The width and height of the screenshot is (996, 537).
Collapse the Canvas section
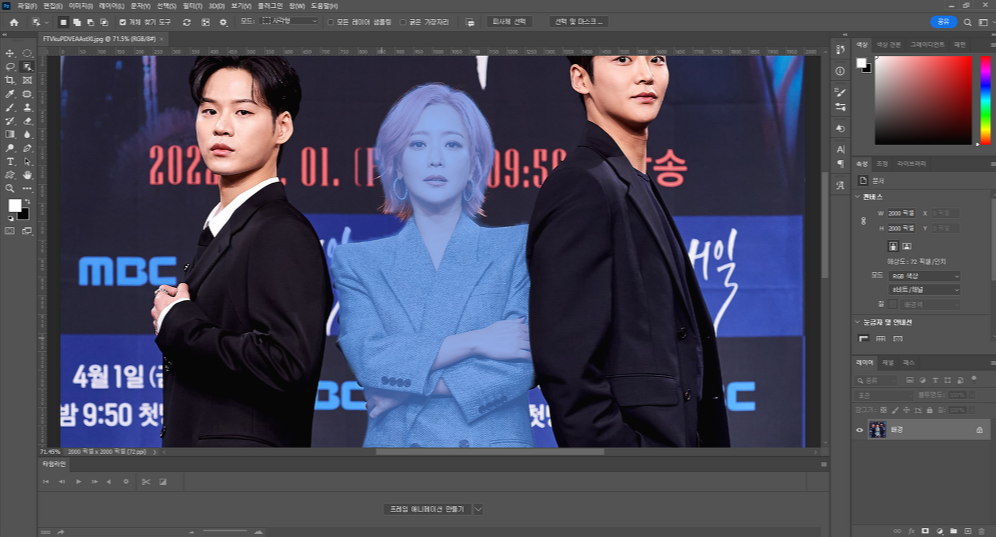858,197
